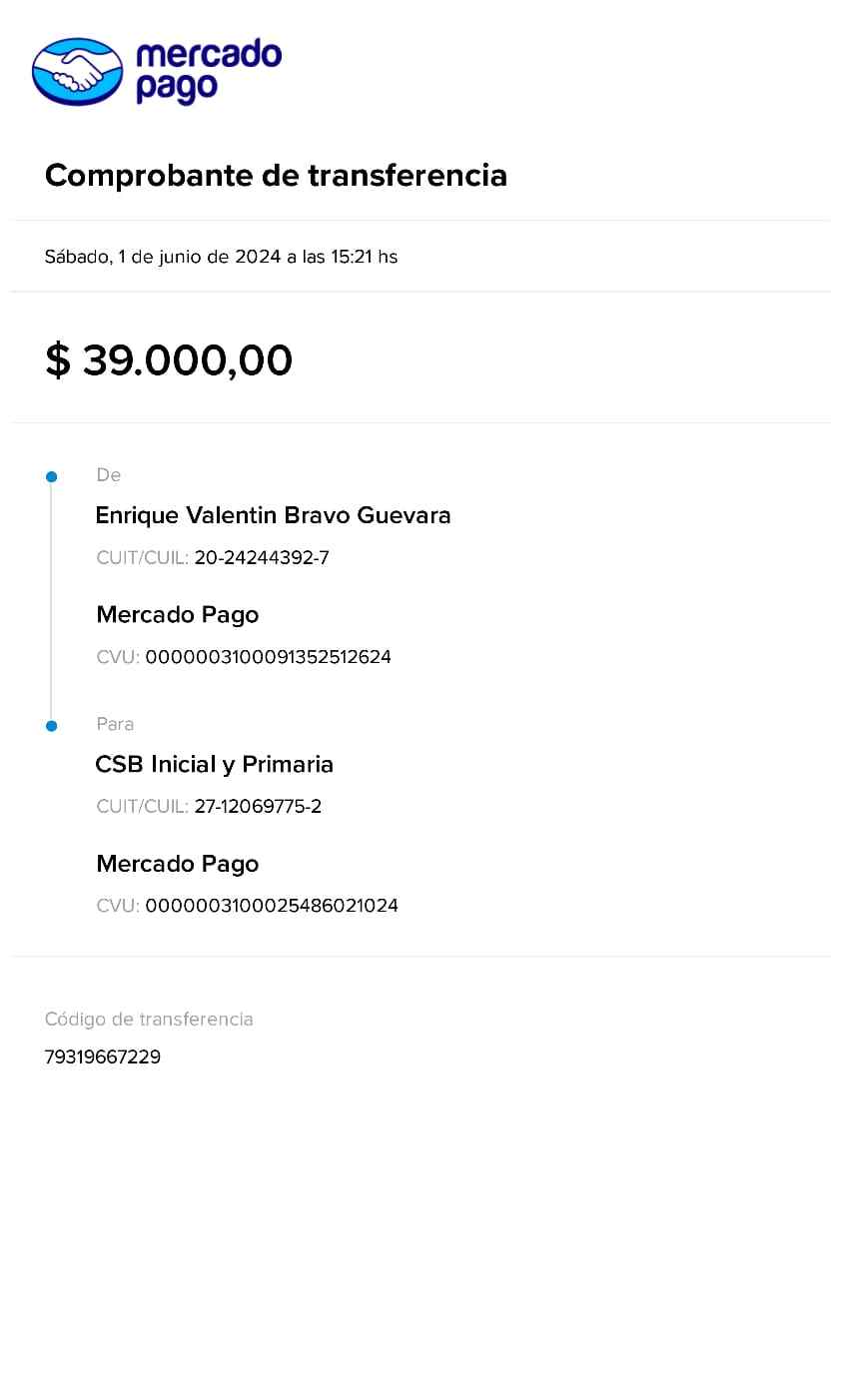Click the "De" sender label
Screen dimensions: 841x1400
[x=109, y=475]
